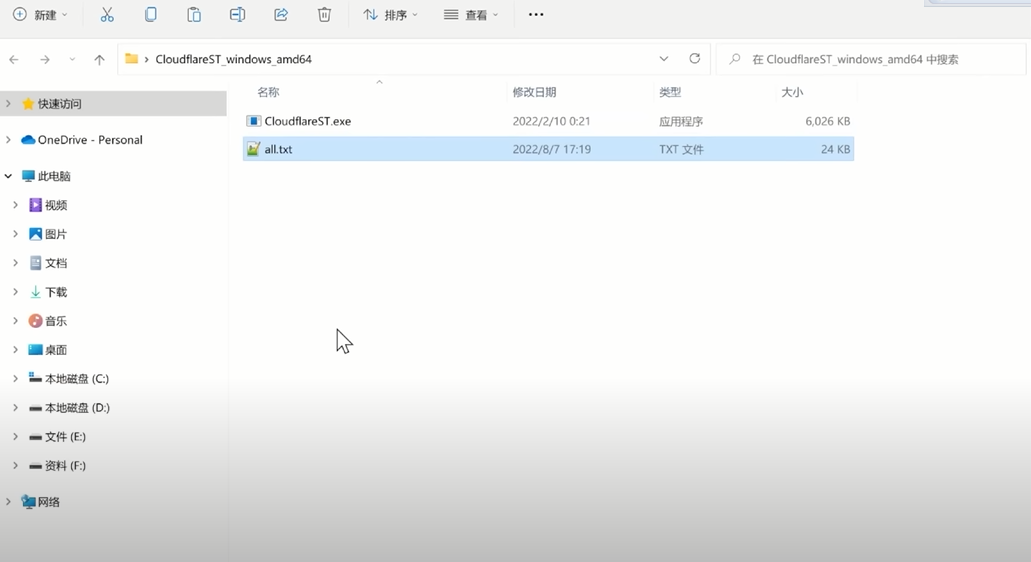Click the Share icon in toolbar
Screen dimensions: 1031x562
click(x=281, y=15)
